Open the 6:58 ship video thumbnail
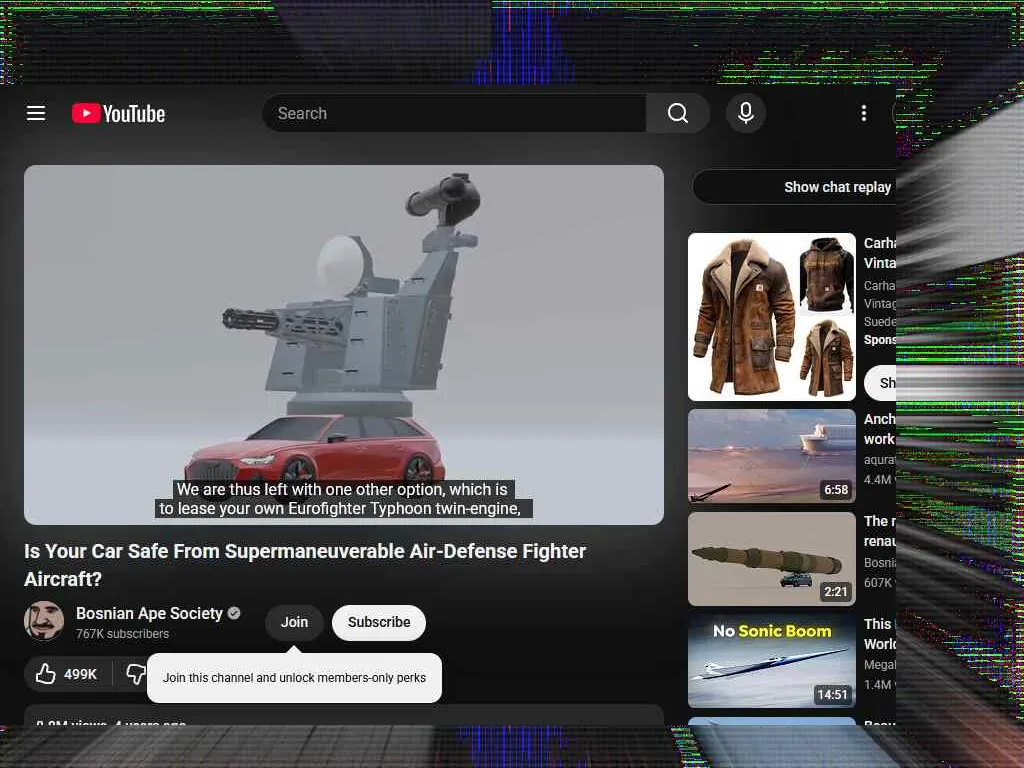Viewport: 1024px width, 768px height. [772, 456]
